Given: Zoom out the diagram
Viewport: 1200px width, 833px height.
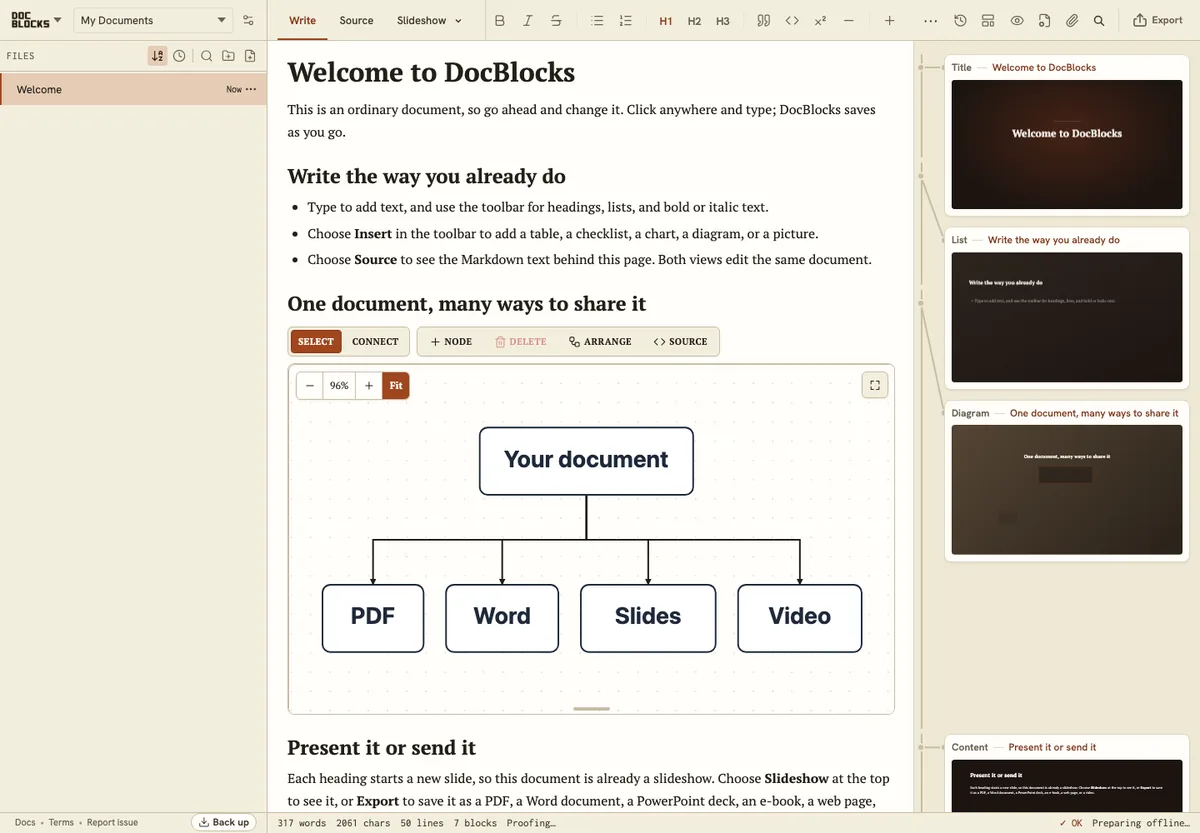Looking at the screenshot, I should [310, 385].
